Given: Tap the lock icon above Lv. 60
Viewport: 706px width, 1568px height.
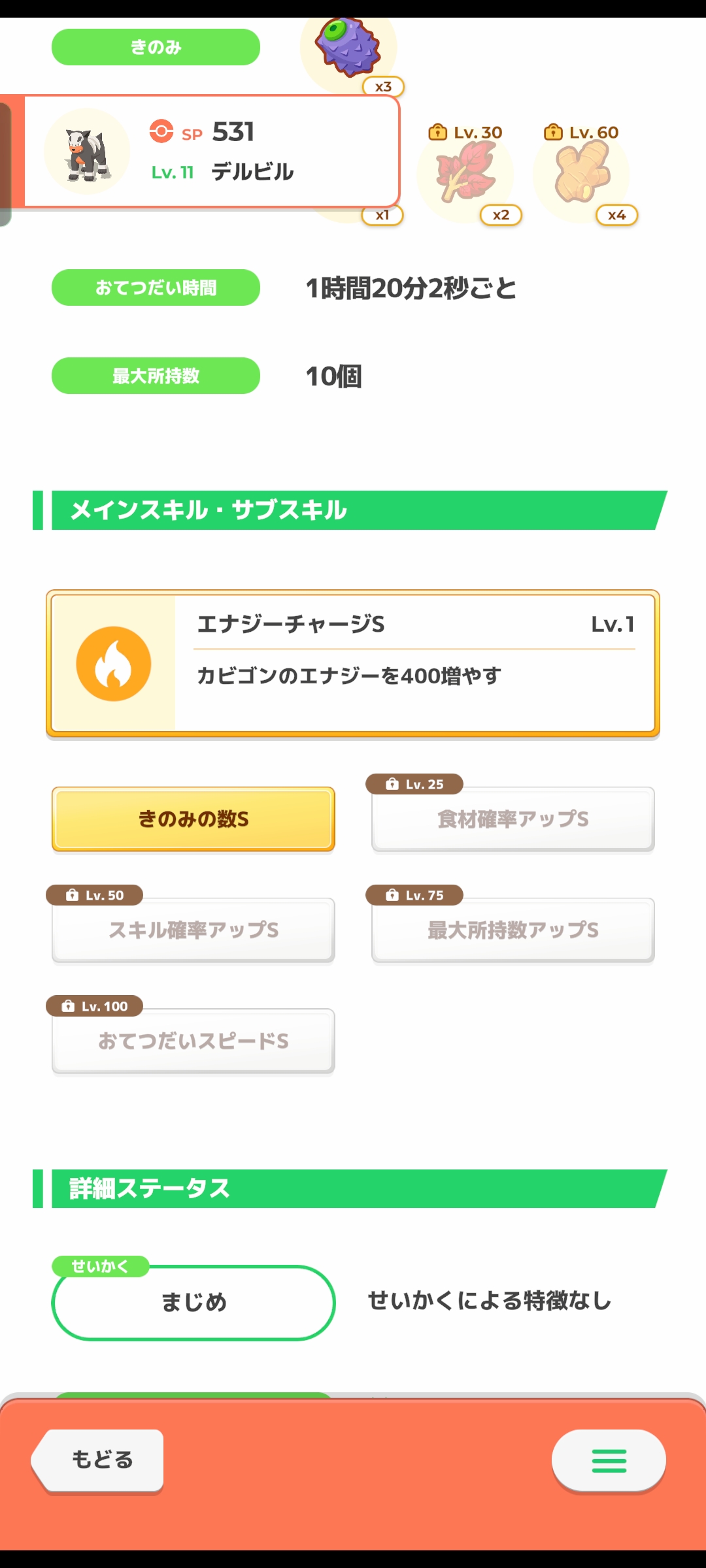Looking at the screenshot, I should tap(553, 132).
